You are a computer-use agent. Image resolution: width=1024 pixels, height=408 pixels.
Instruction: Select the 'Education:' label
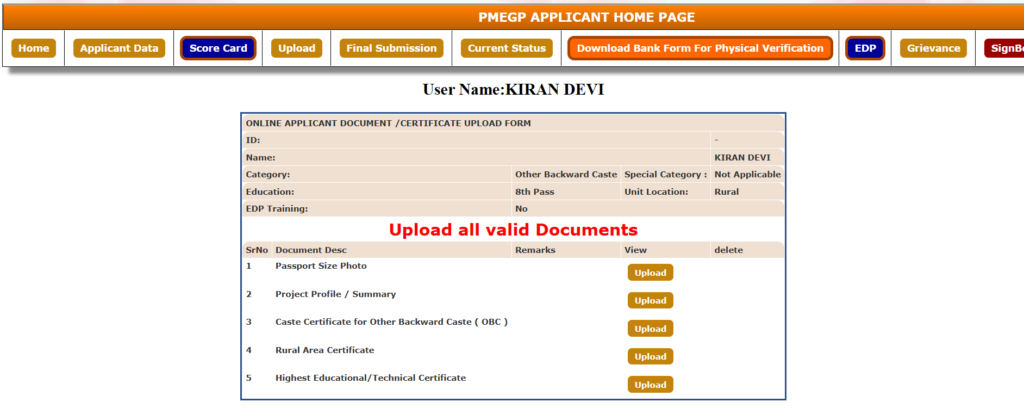270,192
